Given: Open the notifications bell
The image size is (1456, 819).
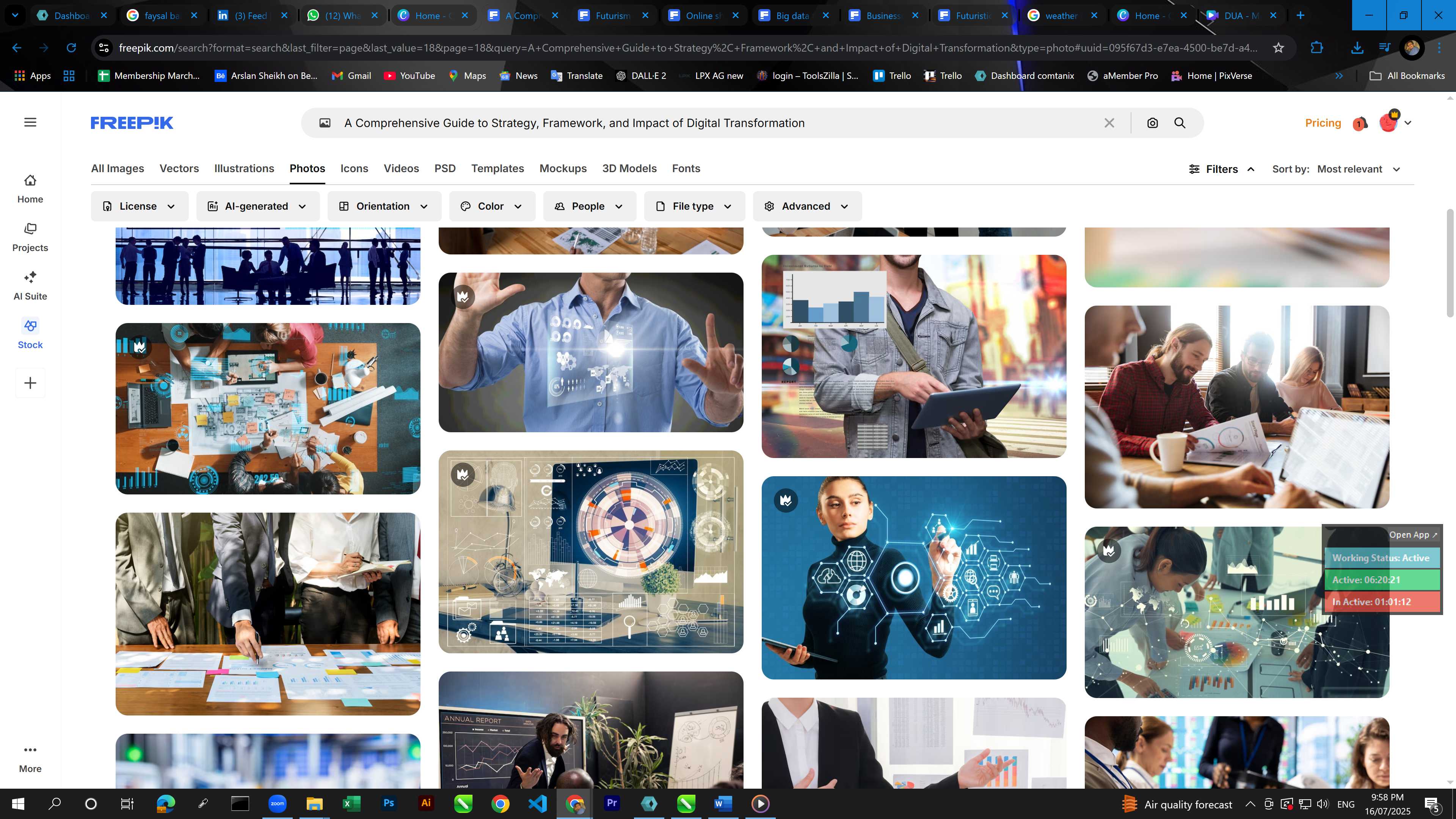Looking at the screenshot, I should (1360, 123).
